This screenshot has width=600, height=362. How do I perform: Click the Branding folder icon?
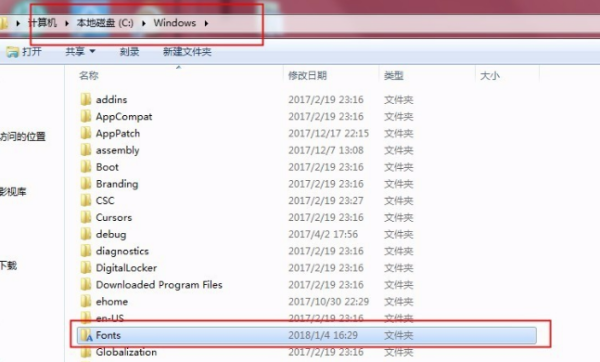pos(86,184)
